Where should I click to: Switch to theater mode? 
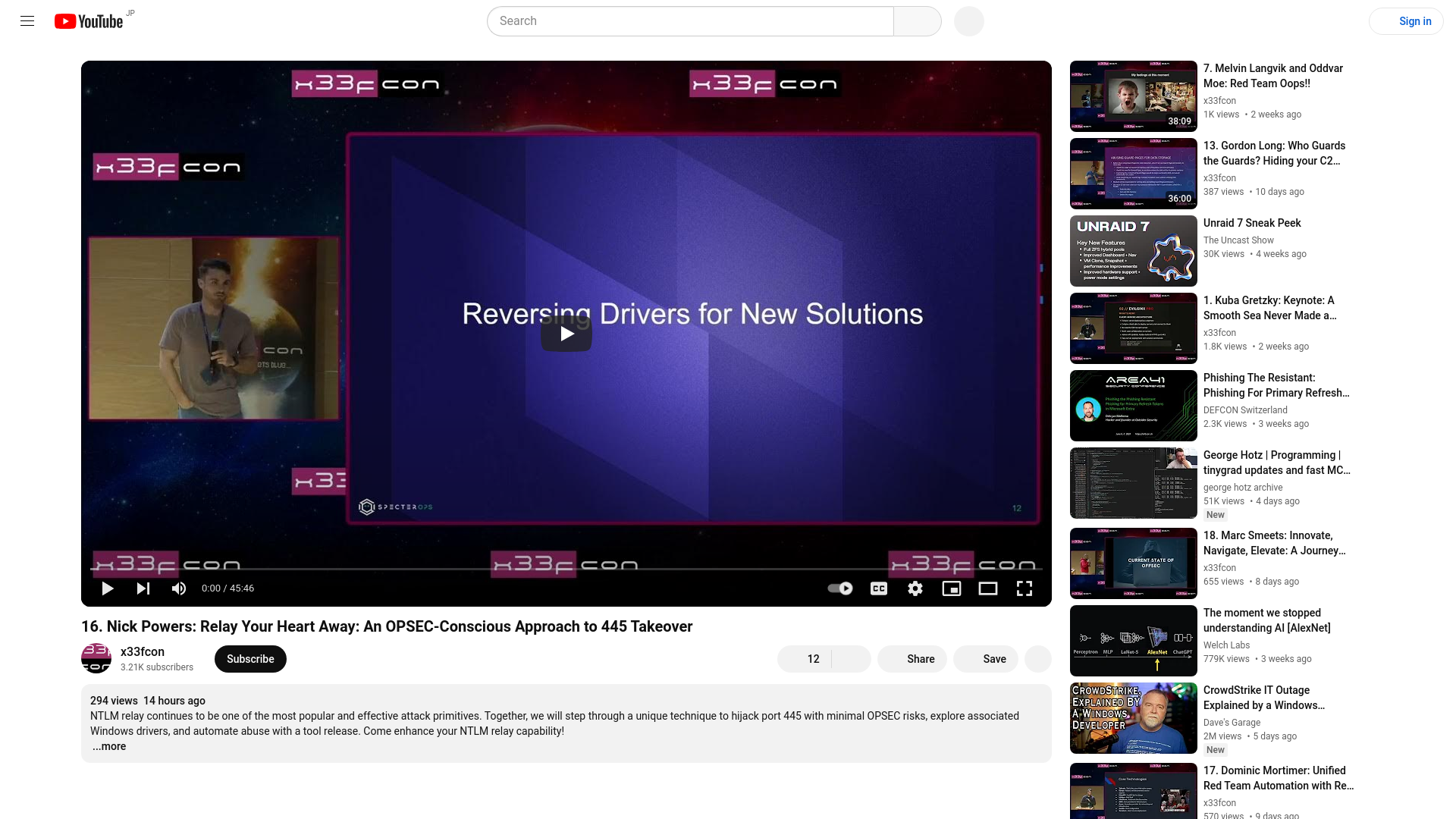[x=988, y=588]
